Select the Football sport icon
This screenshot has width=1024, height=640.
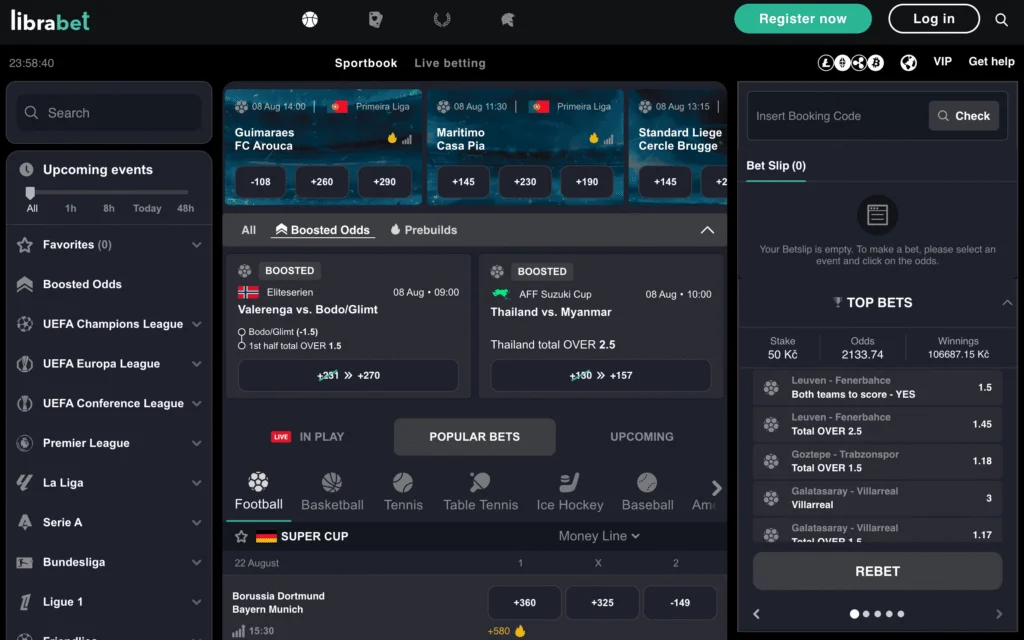[x=259, y=482]
